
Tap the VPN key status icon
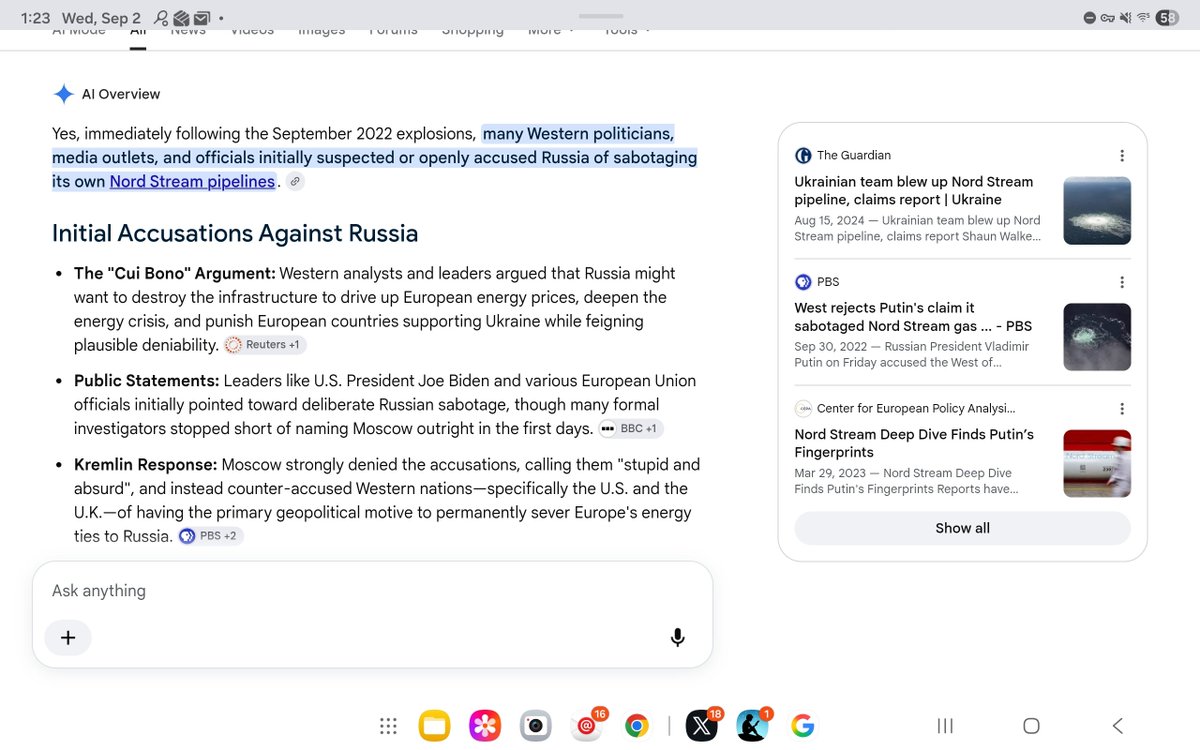pos(1108,18)
